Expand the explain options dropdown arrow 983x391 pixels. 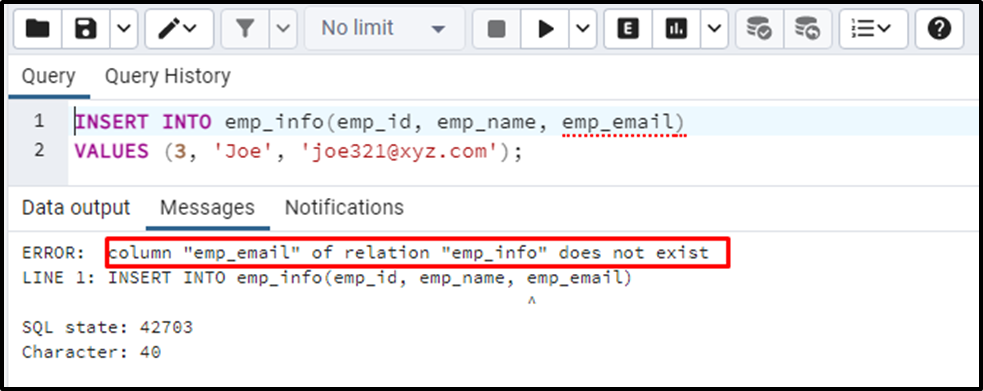(x=714, y=29)
